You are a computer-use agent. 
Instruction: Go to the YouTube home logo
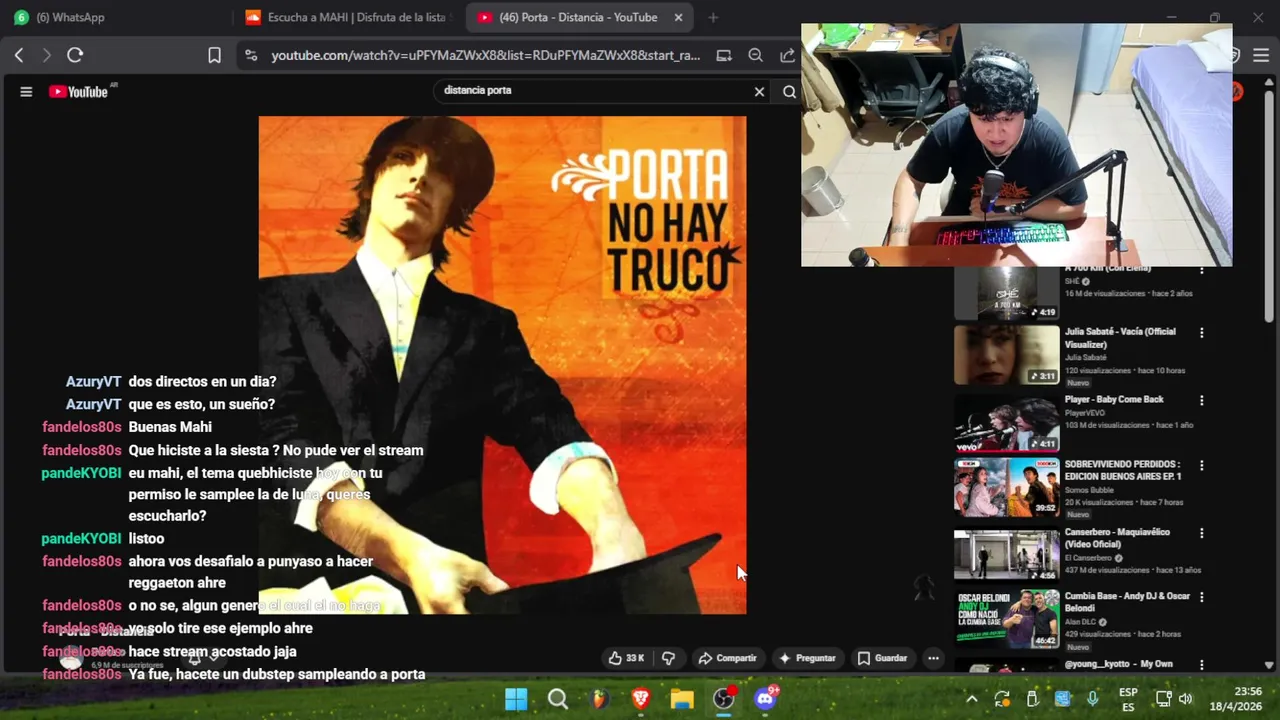point(79,91)
